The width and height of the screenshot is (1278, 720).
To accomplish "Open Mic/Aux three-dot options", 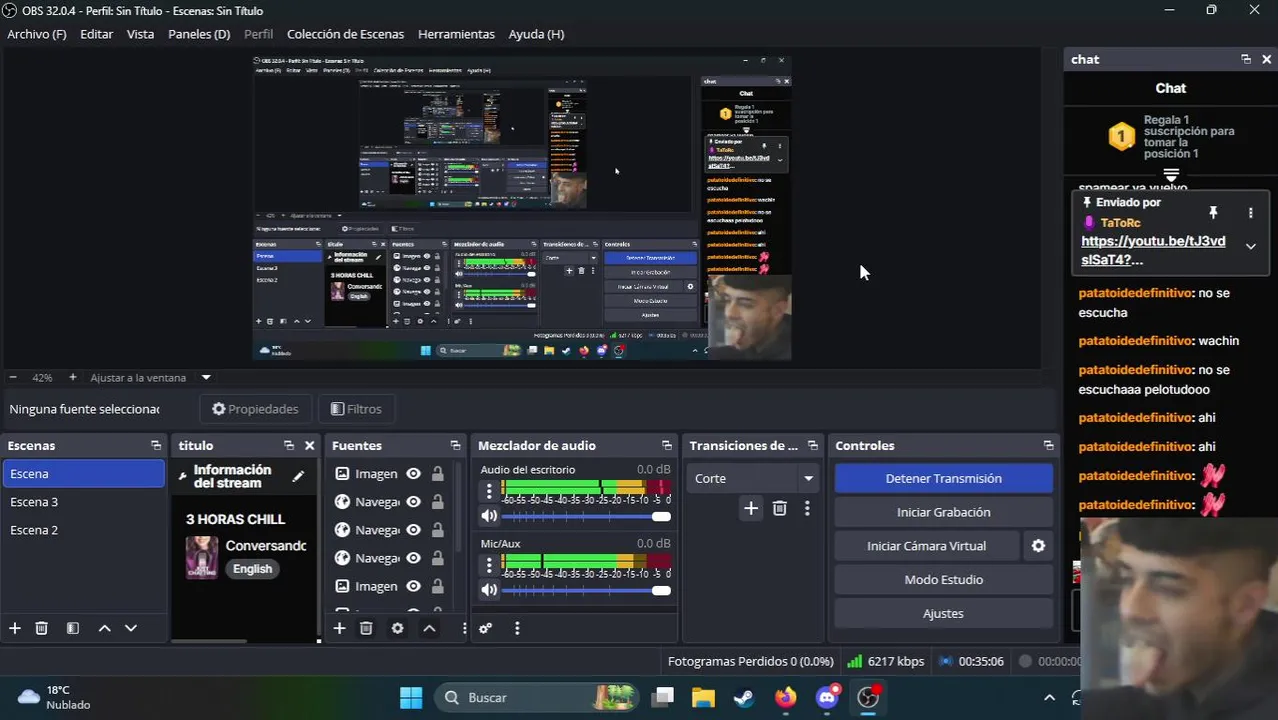I will 489,564.
